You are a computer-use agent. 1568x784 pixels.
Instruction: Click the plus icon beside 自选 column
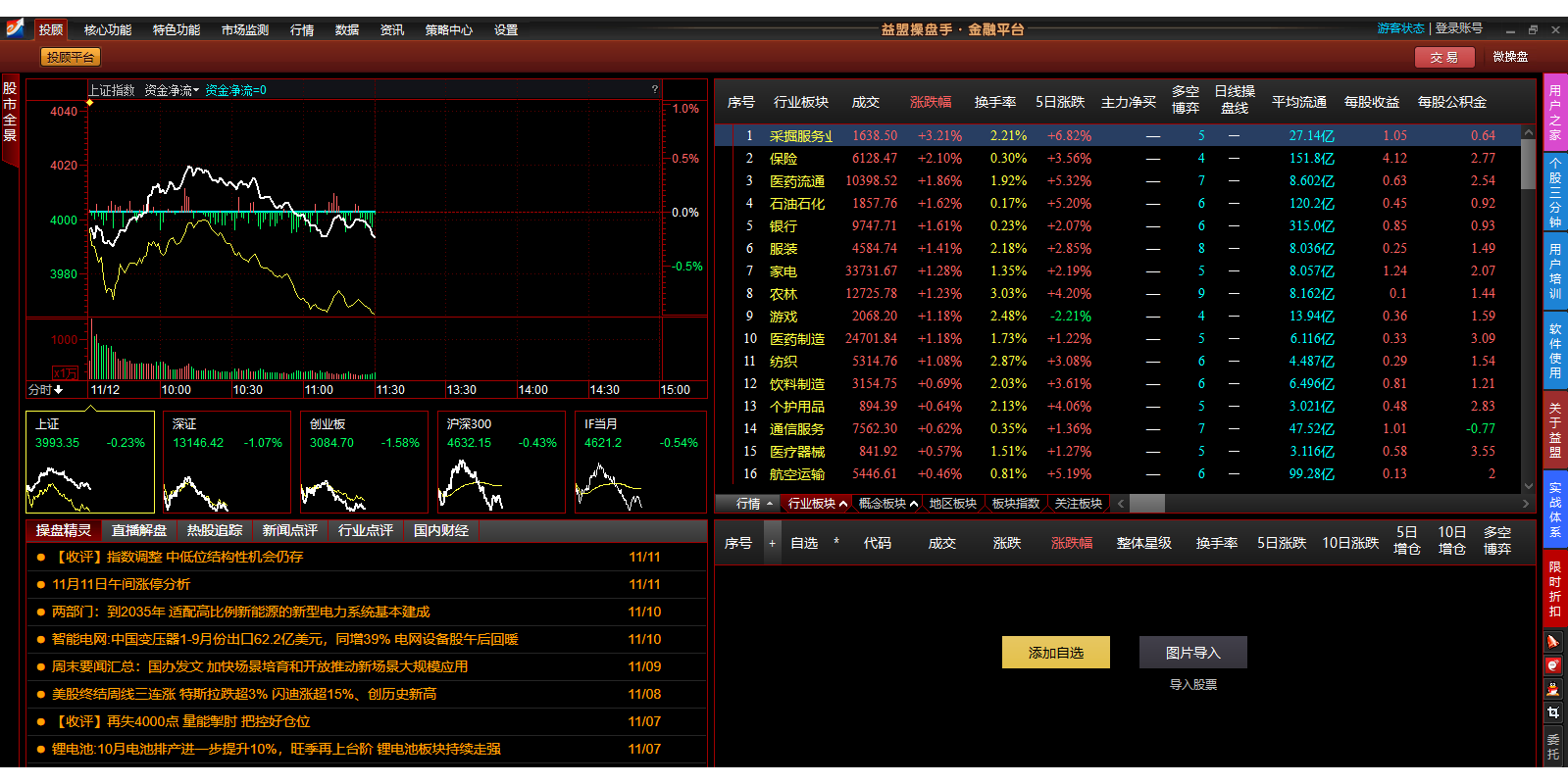click(773, 543)
